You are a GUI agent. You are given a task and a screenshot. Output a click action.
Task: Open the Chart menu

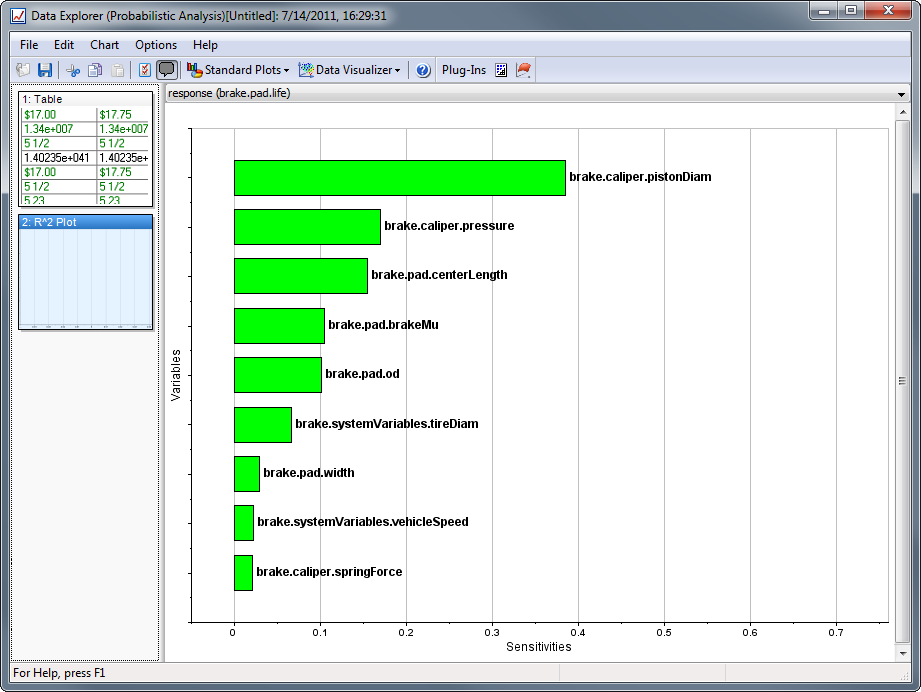click(104, 45)
